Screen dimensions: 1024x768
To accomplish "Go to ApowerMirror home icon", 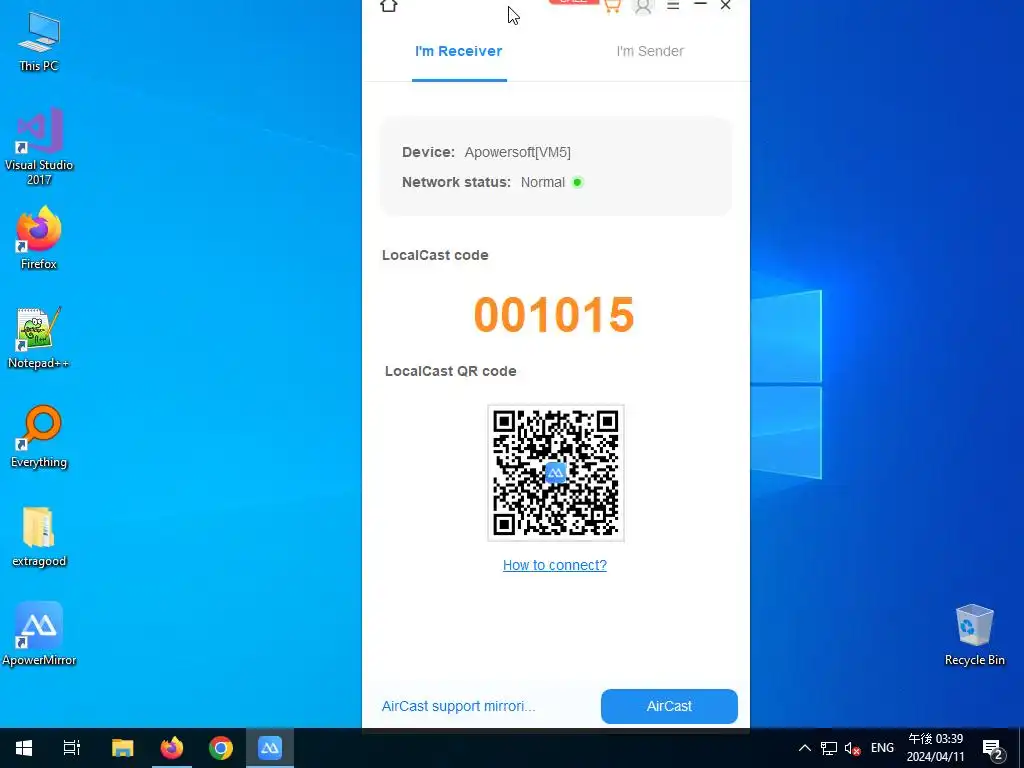I will click(389, 5).
